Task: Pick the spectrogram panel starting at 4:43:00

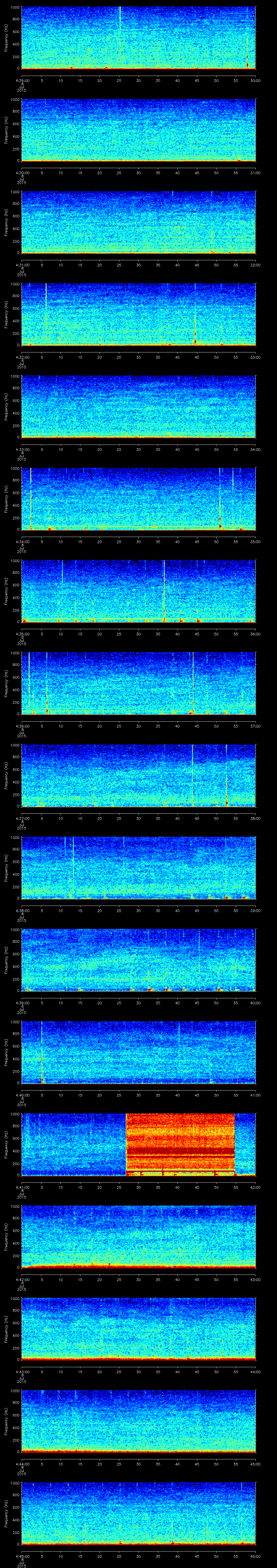Action: pos(138,1329)
